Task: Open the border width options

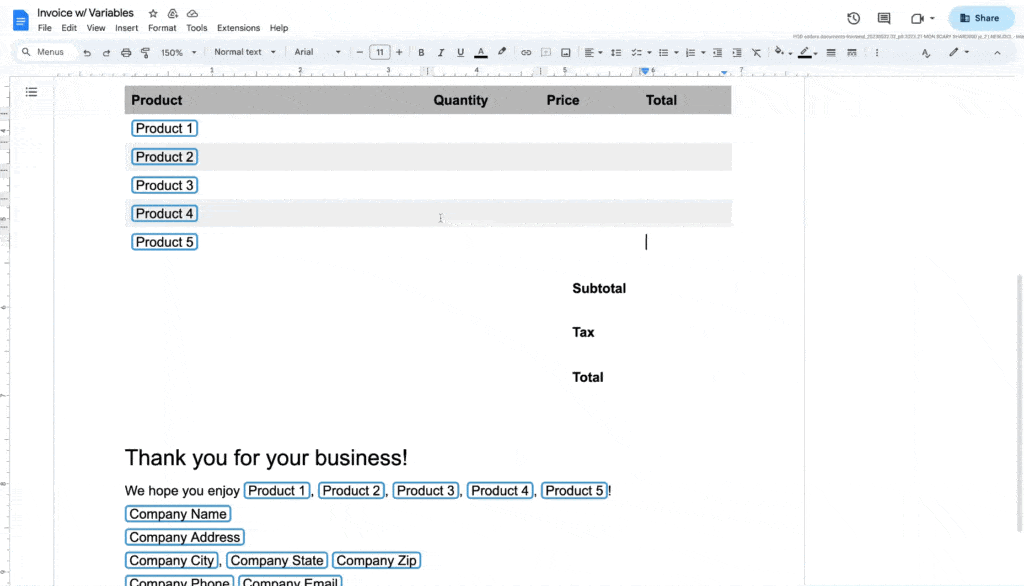Action: coord(831,53)
